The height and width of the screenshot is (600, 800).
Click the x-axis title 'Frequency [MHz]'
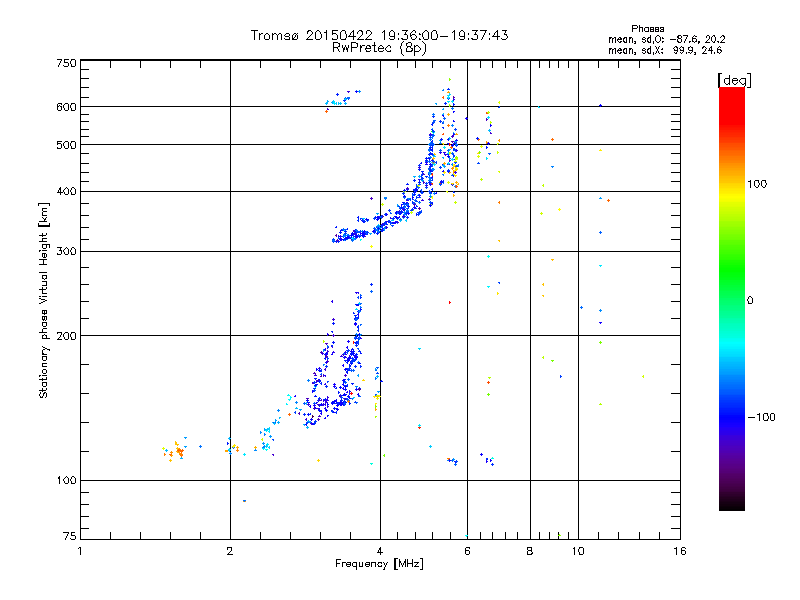pyautogui.click(x=379, y=564)
